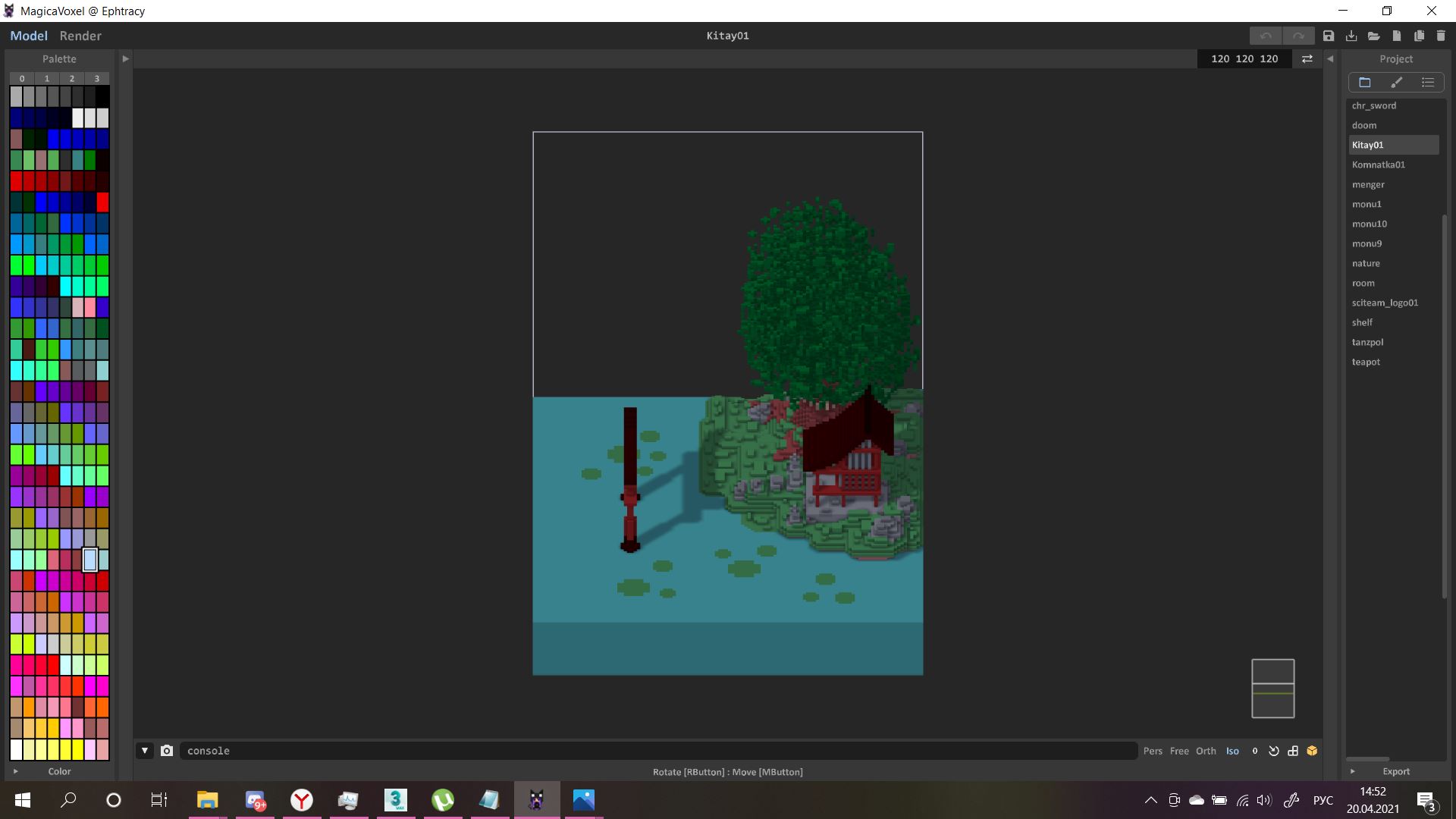Viewport: 1456px width, 819px height.
Task: Save the project with the floppy disk icon
Action: tap(1329, 36)
